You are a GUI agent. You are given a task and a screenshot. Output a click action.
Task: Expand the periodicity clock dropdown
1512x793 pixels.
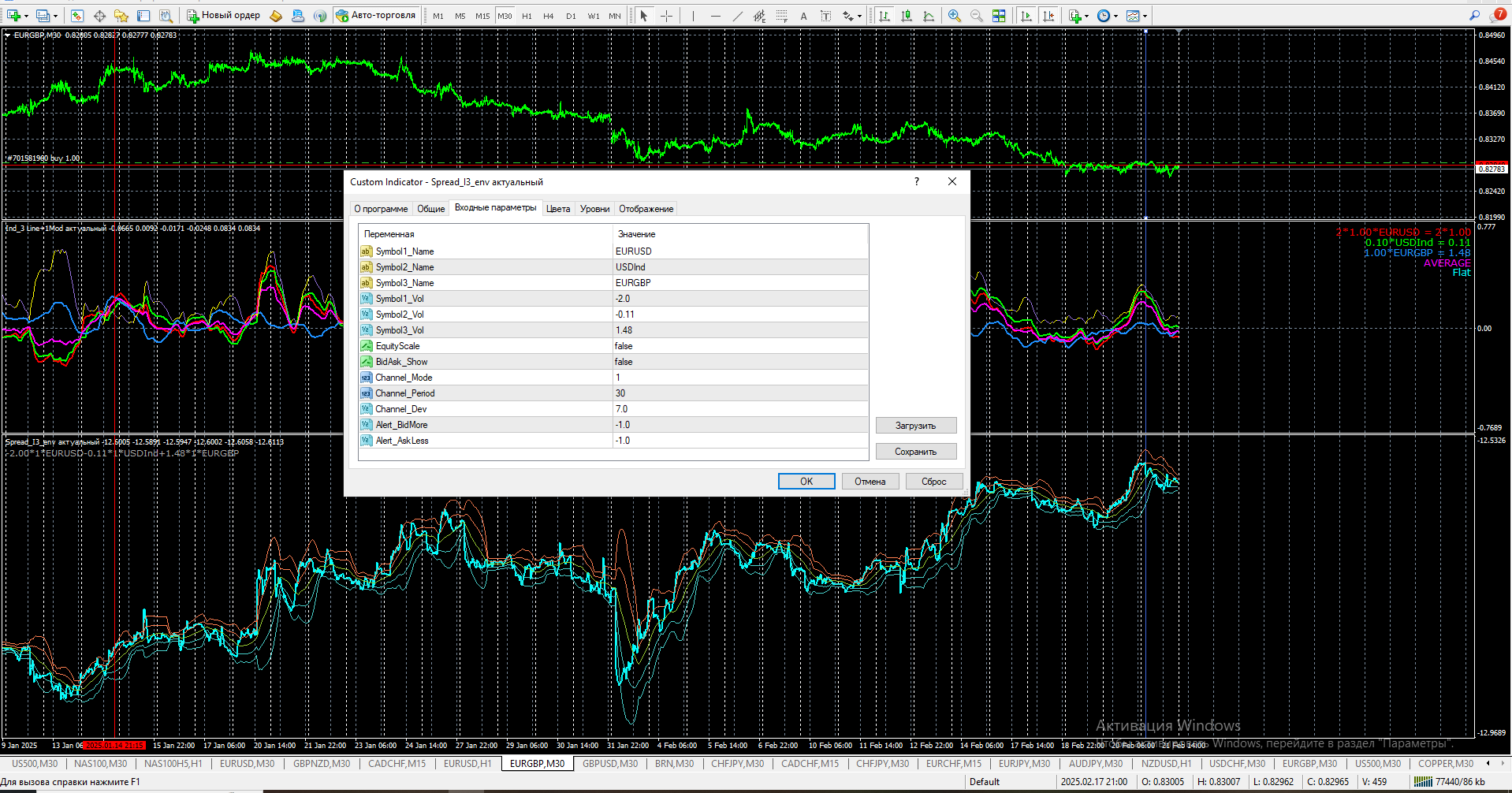1115,16
